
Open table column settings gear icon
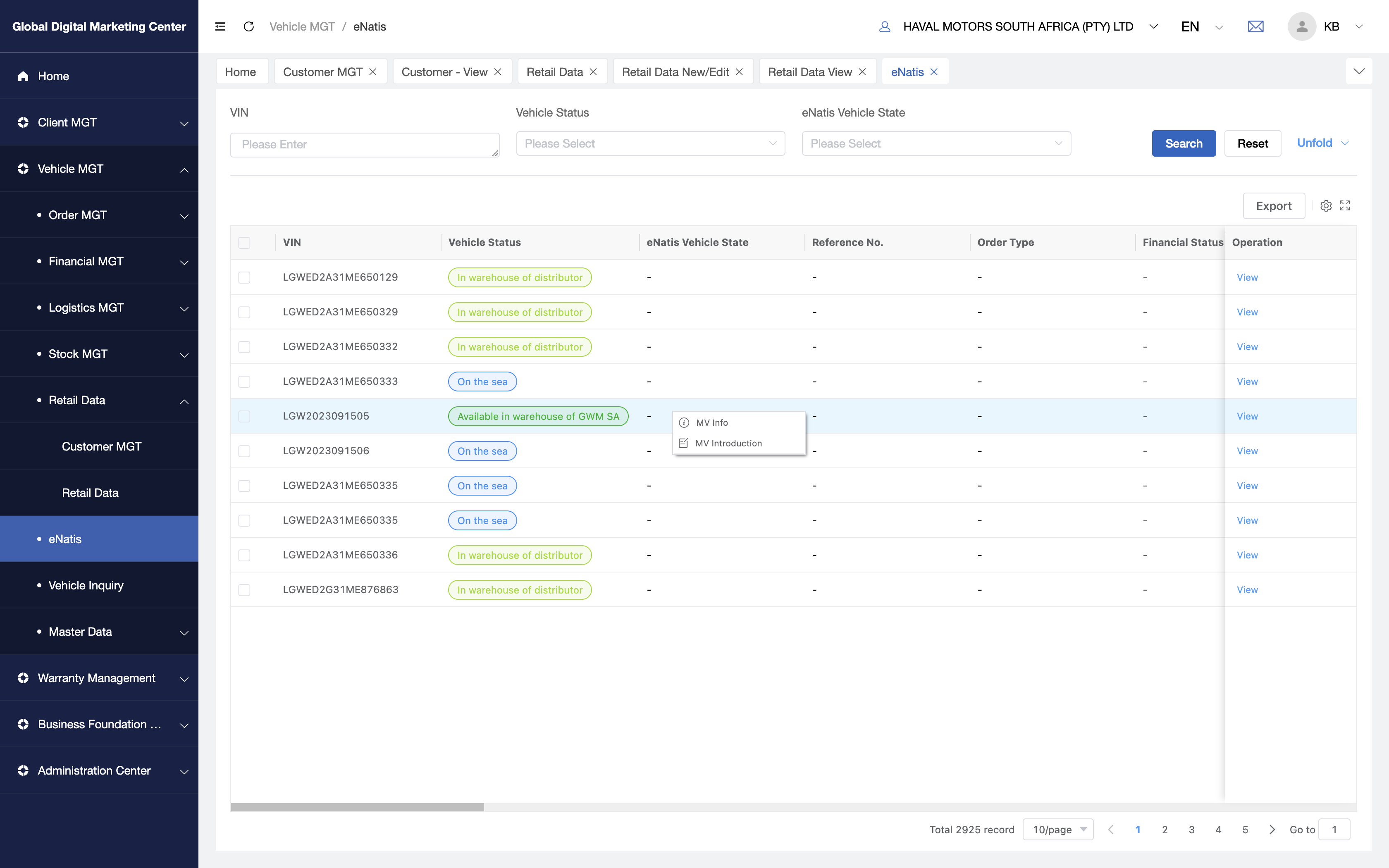[1326, 205]
